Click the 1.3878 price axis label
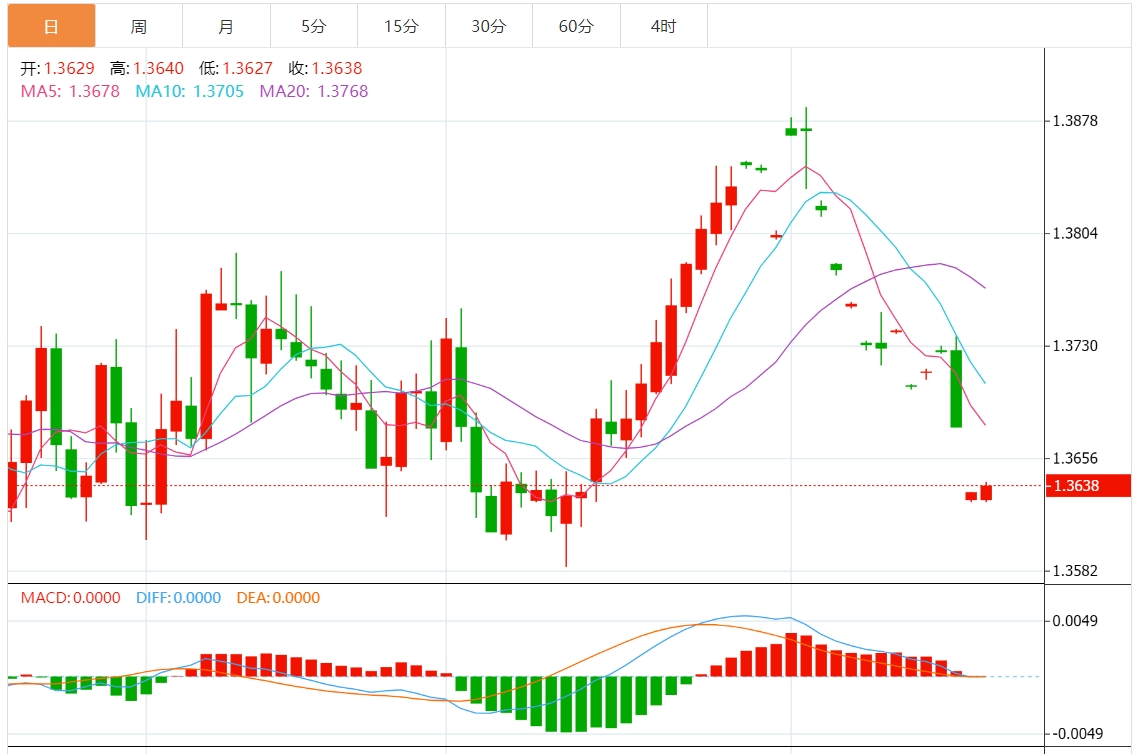This screenshot has width=1144, height=754. [1075, 121]
